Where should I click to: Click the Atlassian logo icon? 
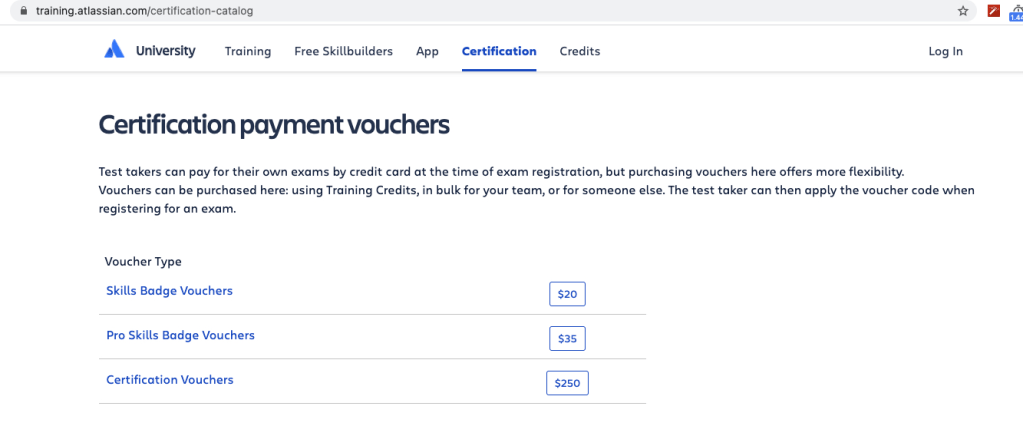[x=114, y=50]
